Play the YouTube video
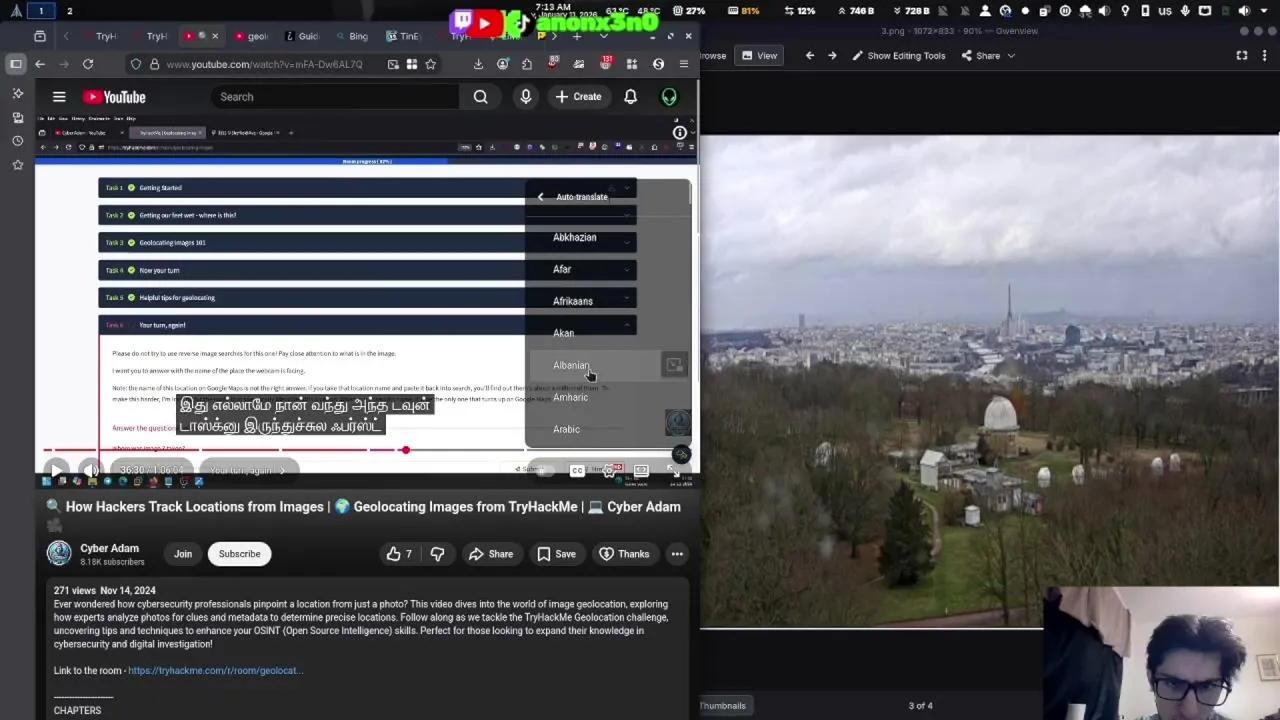 56,470
